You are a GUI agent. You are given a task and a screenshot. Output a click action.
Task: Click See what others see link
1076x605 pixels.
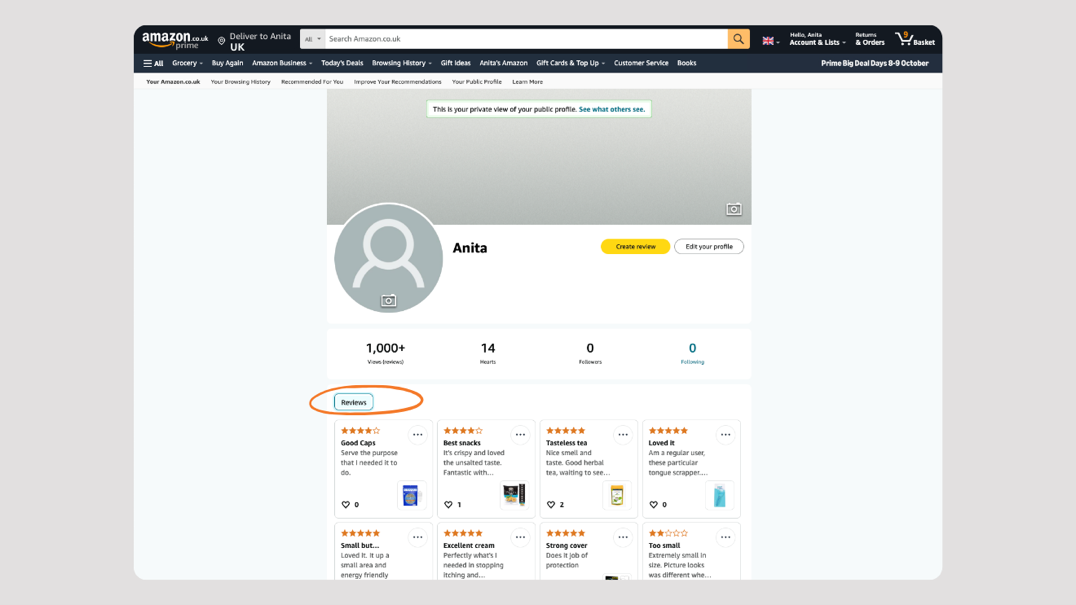pyautogui.click(x=611, y=109)
